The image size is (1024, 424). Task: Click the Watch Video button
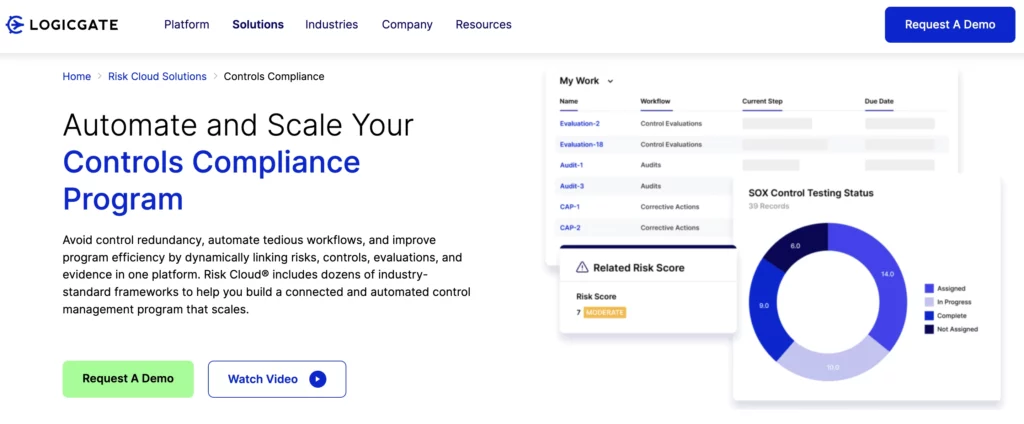click(x=277, y=379)
